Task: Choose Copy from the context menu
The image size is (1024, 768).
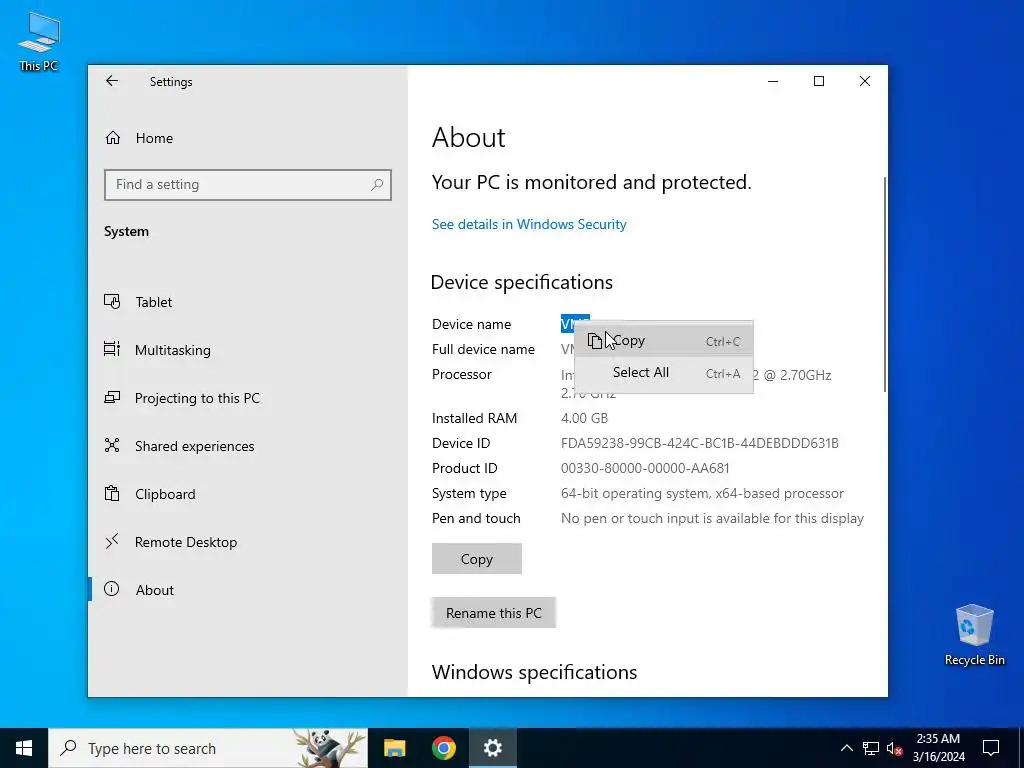Action: click(x=664, y=341)
